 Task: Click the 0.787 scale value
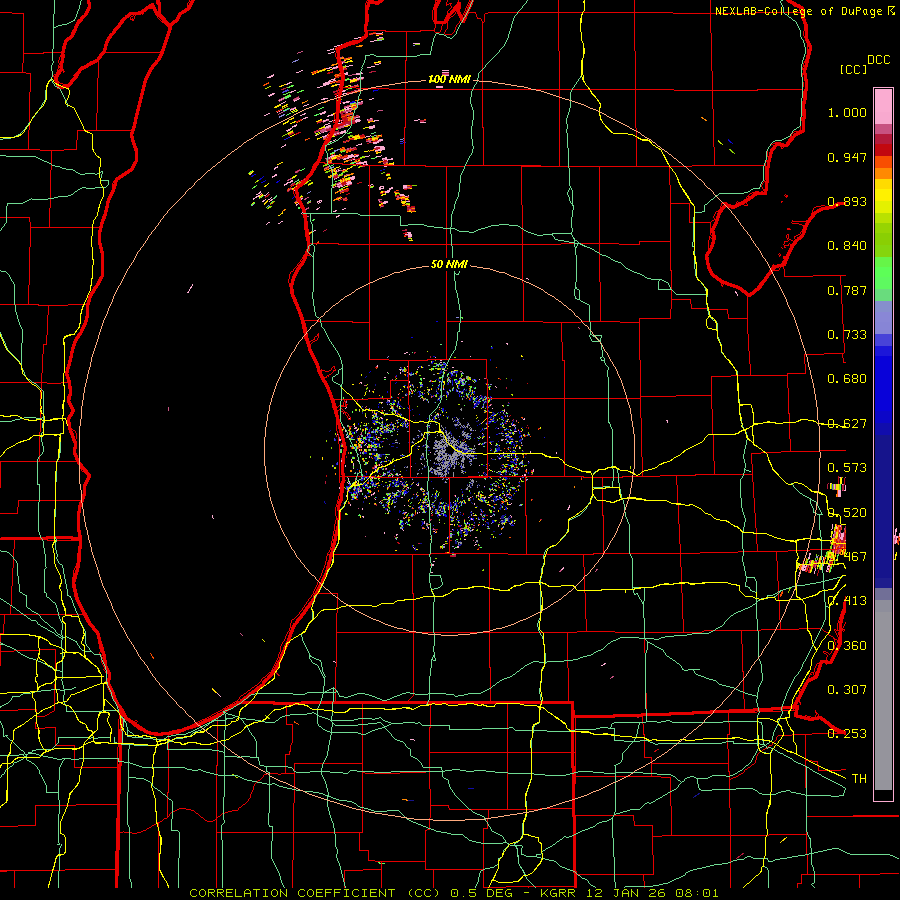click(x=847, y=290)
